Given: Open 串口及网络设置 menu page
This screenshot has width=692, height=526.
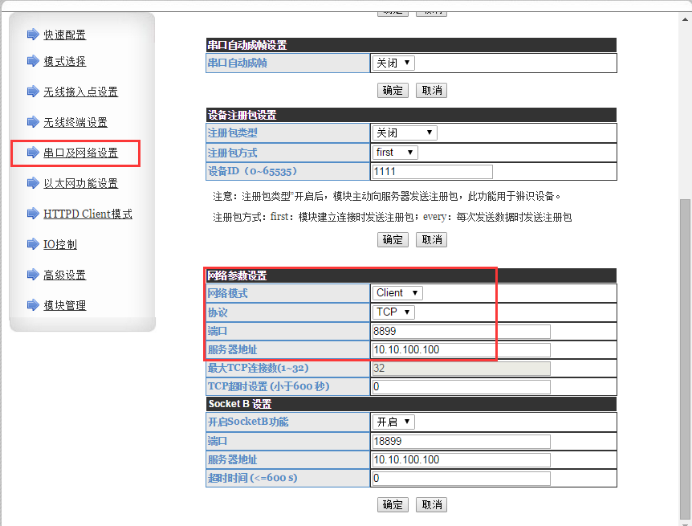Looking at the screenshot, I should [80, 153].
